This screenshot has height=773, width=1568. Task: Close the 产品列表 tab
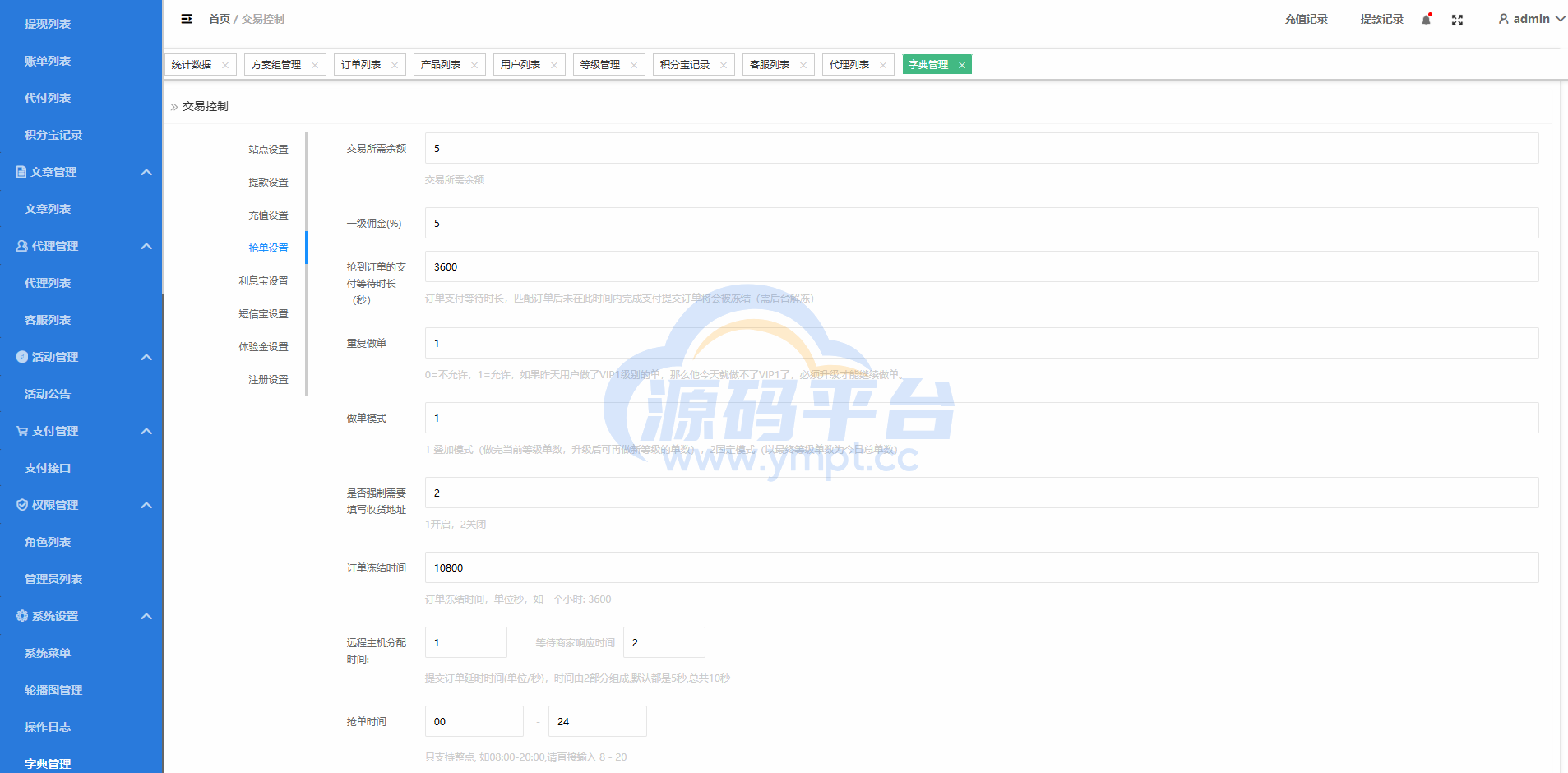(x=474, y=65)
